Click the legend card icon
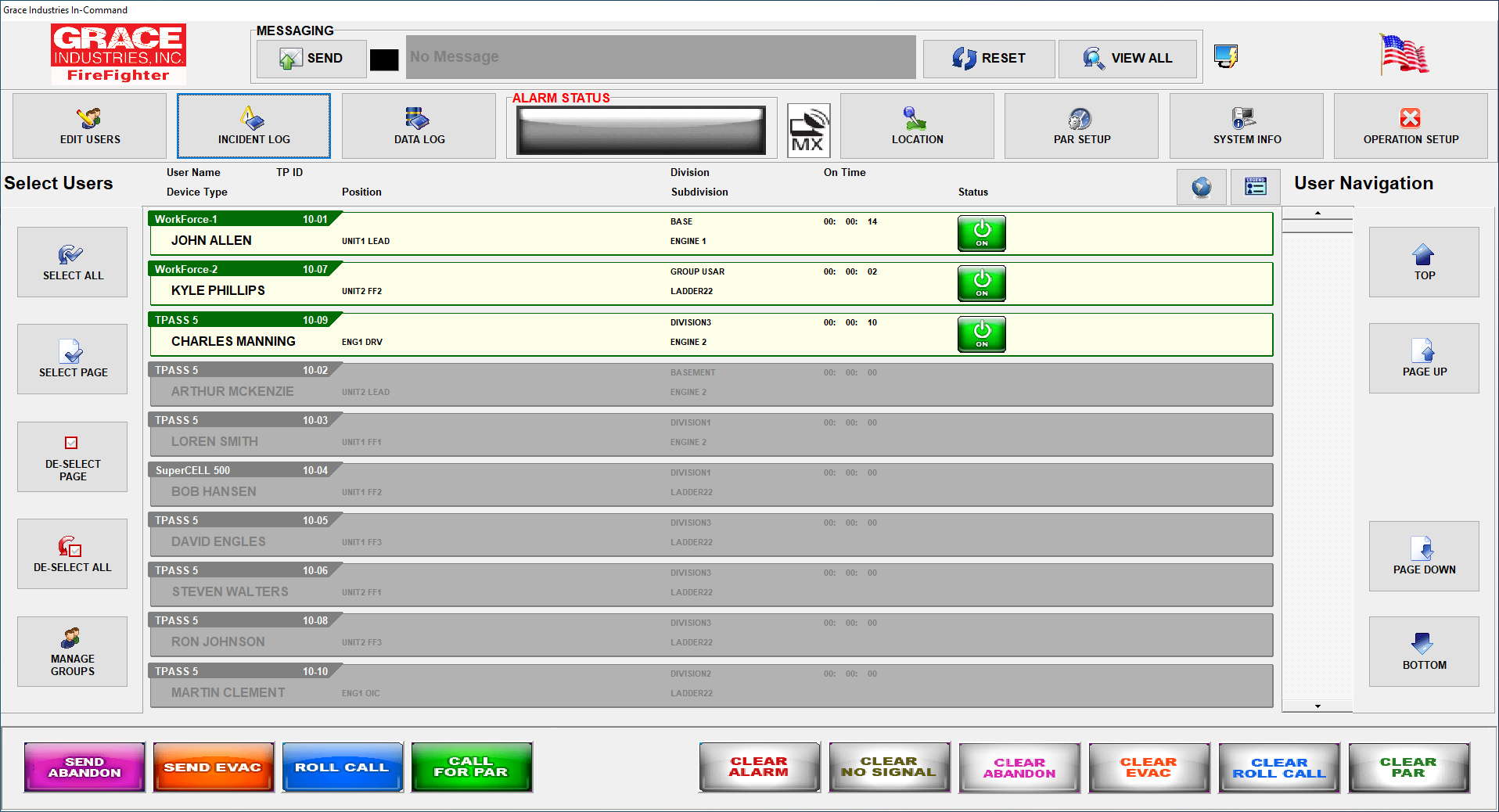Image resolution: width=1499 pixels, height=812 pixels. 1256,187
